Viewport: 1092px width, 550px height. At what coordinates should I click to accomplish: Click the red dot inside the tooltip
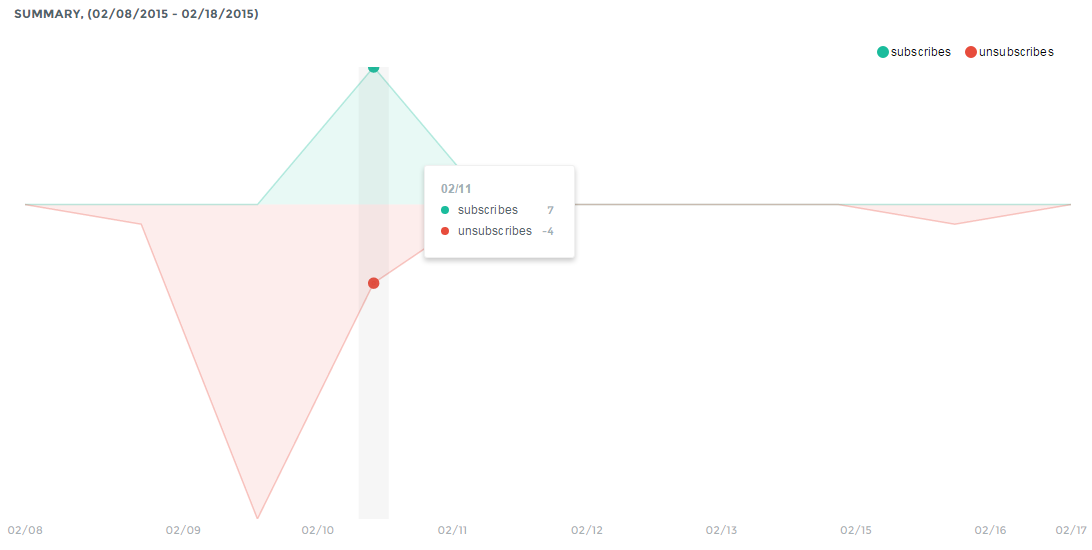(x=445, y=231)
